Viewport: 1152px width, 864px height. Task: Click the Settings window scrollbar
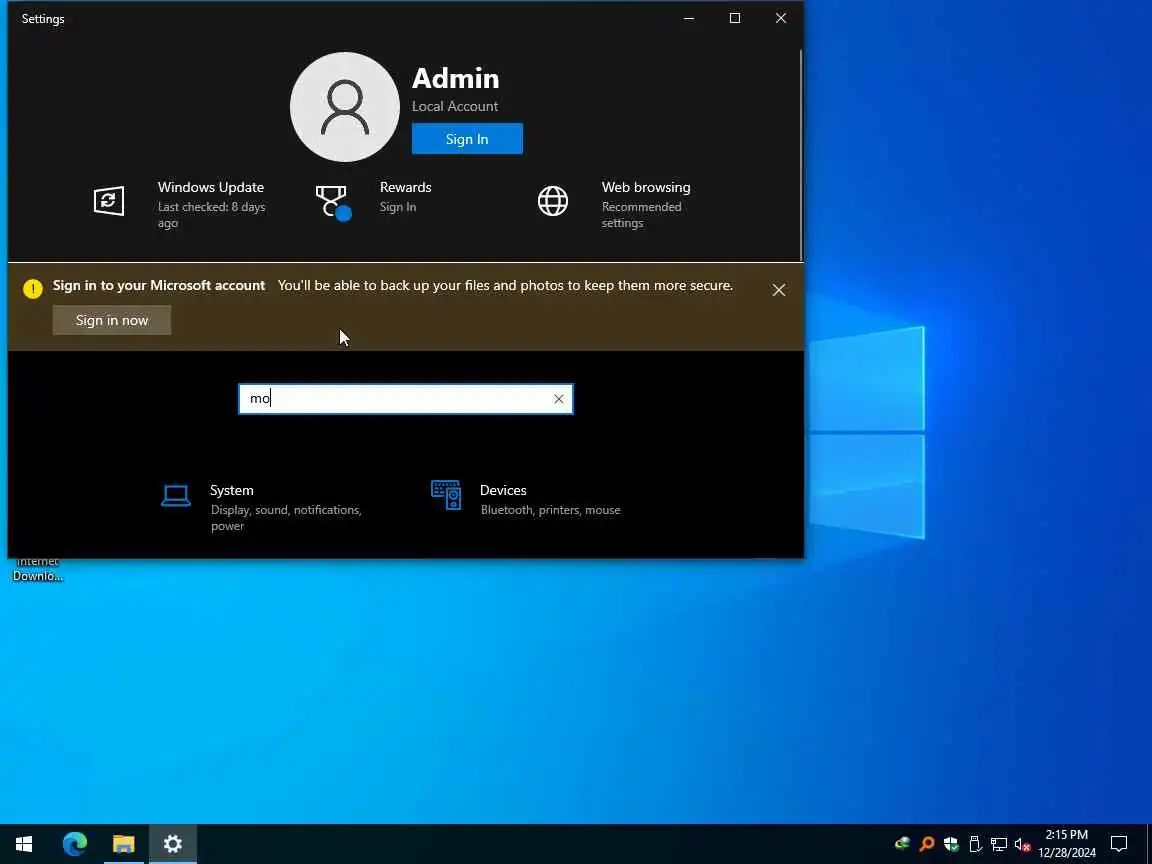tap(801, 154)
